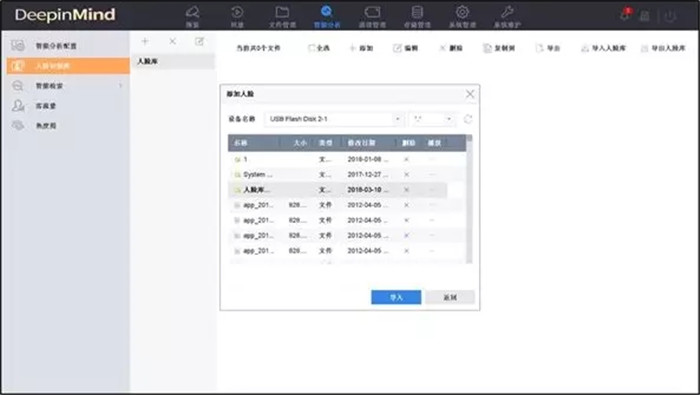Open the small file-type dropdown next to the refresh icon
This screenshot has height=395, width=700.
pos(432,119)
